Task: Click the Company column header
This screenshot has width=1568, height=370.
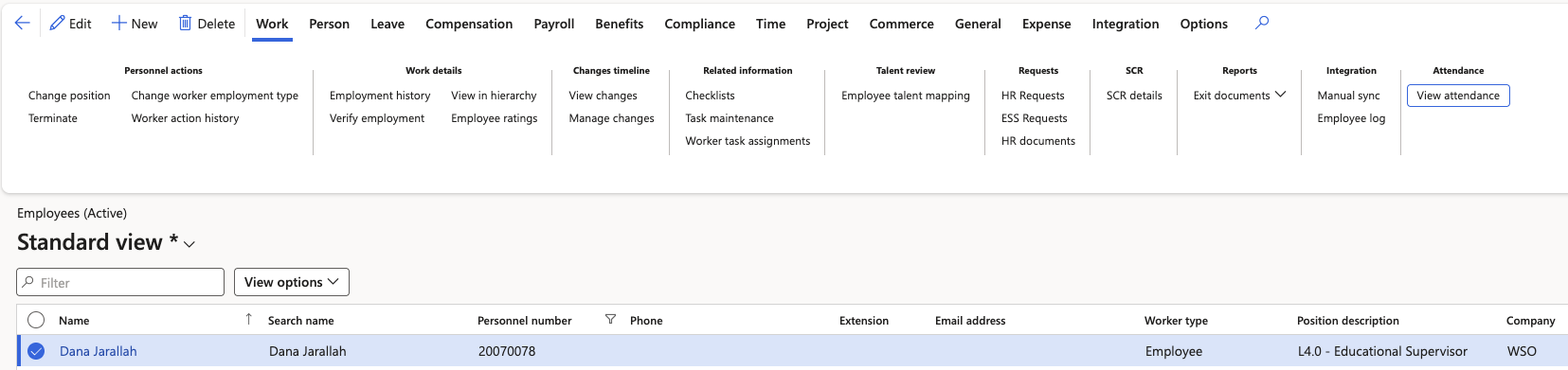Action: pyautogui.click(x=1530, y=321)
